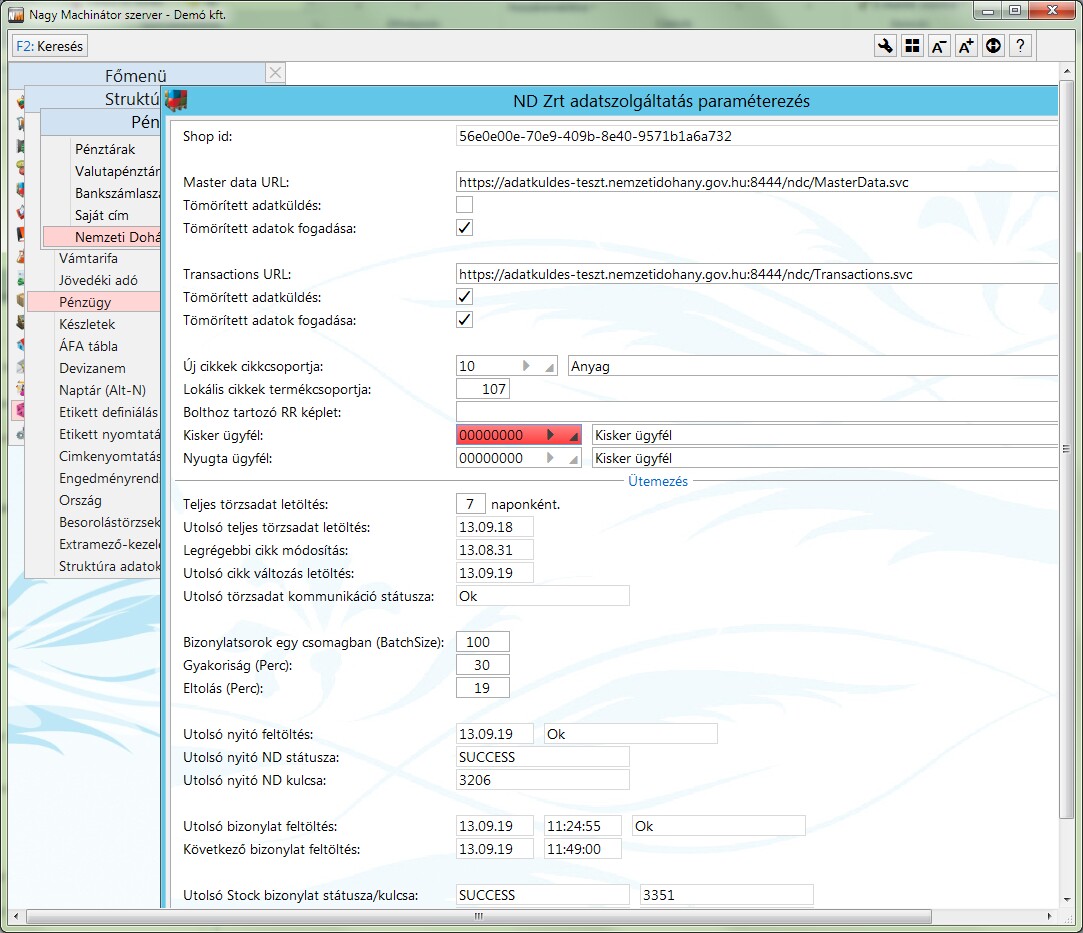Click the horizontal scrollbar thumb
Image resolution: width=1083 pixels, height=933 pixels.
pos(479,916)
